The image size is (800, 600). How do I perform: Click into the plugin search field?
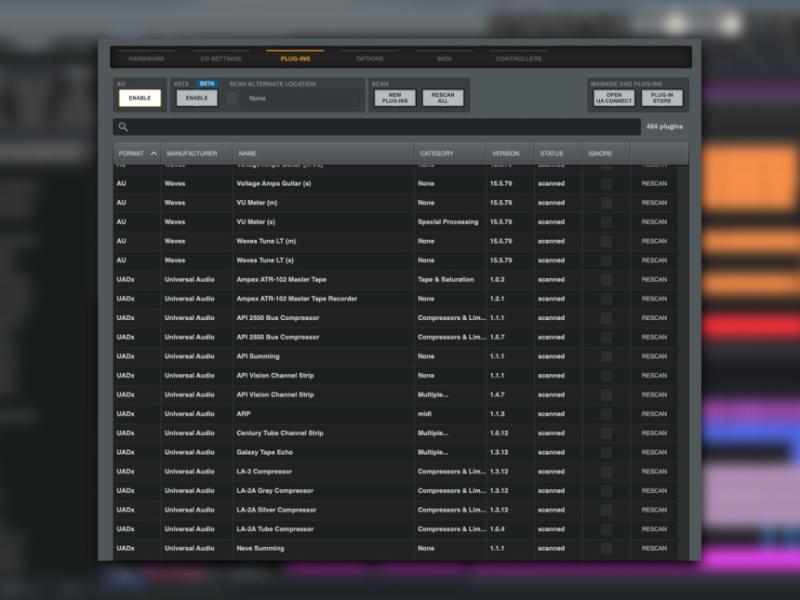377,127
